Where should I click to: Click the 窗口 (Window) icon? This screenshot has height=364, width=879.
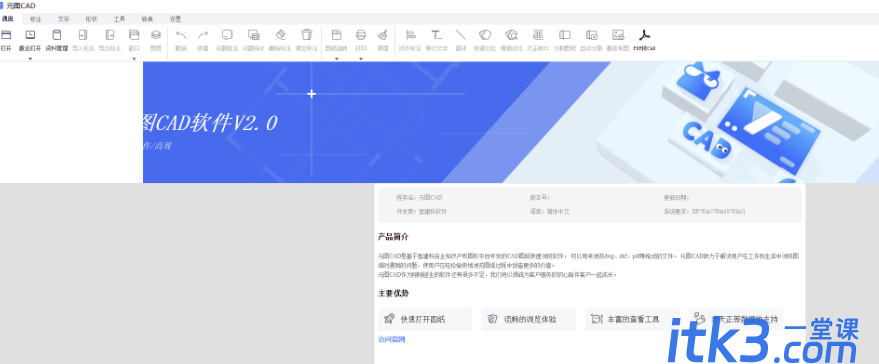[x=134, y=35]
